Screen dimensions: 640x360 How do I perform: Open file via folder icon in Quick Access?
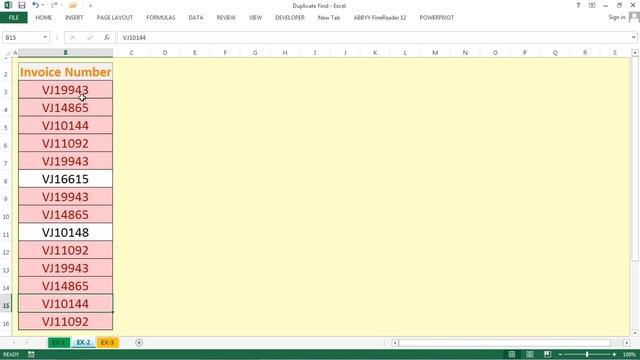73,5
